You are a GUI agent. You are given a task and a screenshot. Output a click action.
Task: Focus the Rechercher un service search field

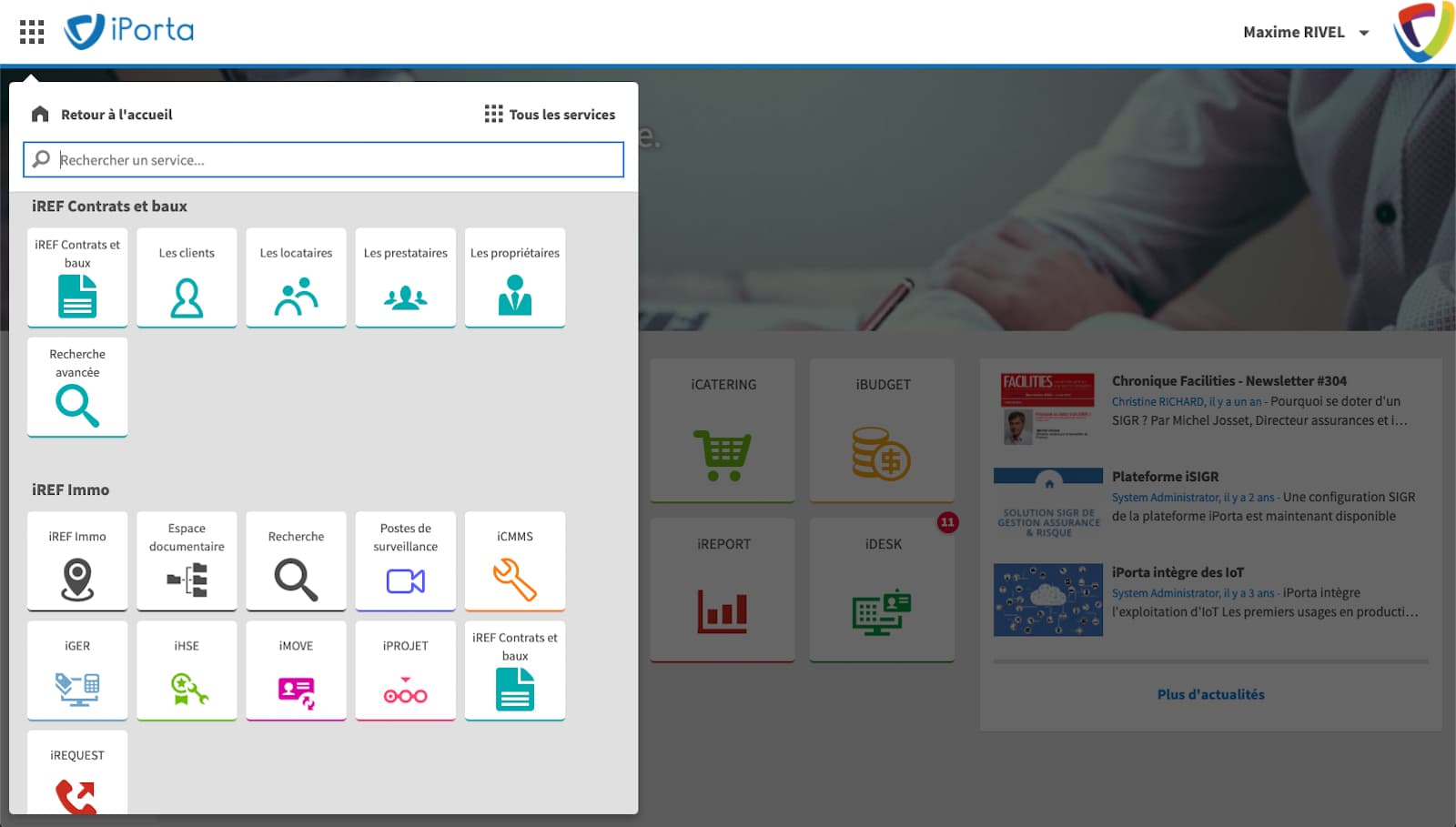tap(323, 160)
